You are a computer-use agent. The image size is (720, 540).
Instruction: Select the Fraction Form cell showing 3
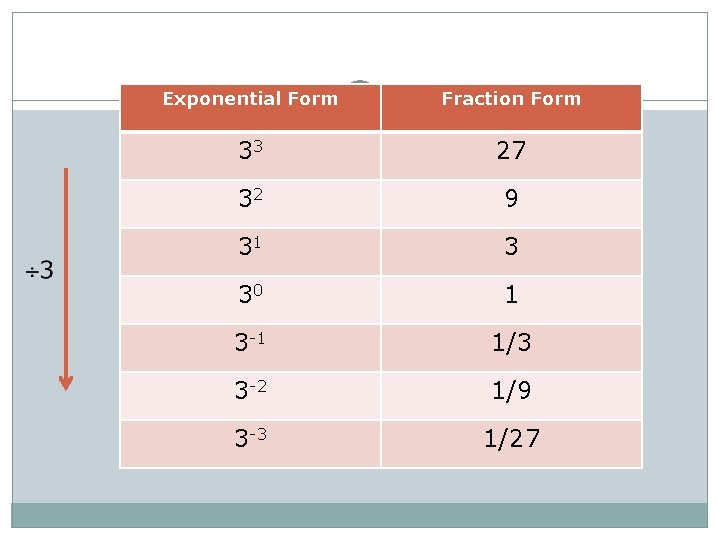(x=512, y=252)
